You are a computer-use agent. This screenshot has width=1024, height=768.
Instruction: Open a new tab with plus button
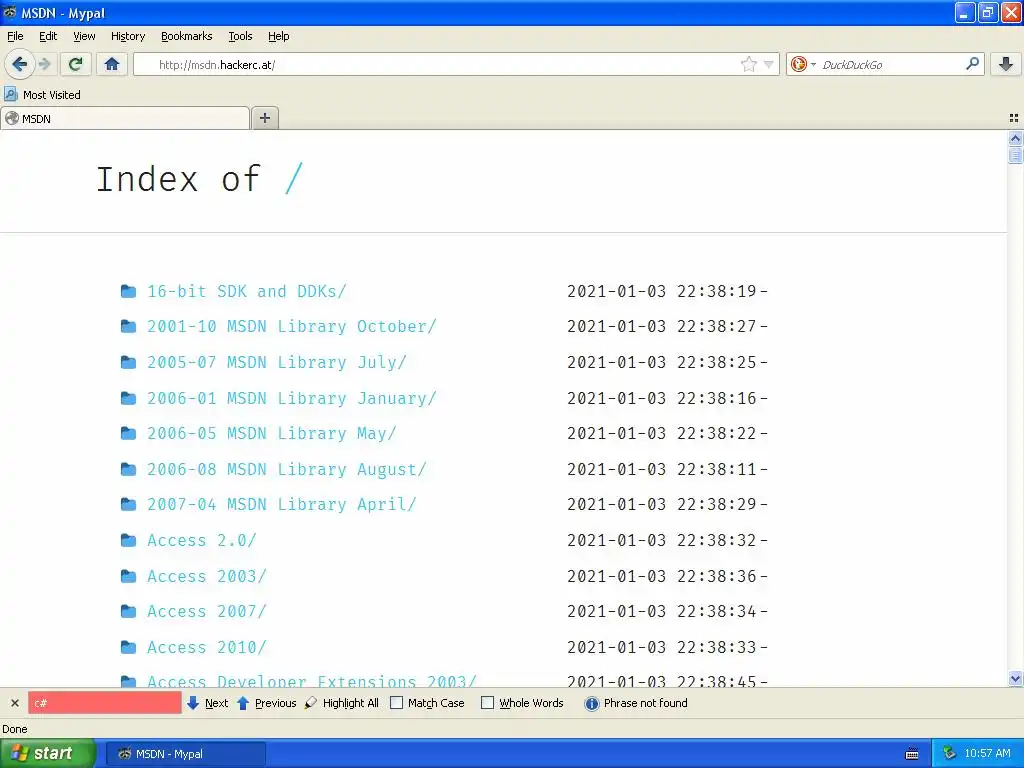(264, 118)
